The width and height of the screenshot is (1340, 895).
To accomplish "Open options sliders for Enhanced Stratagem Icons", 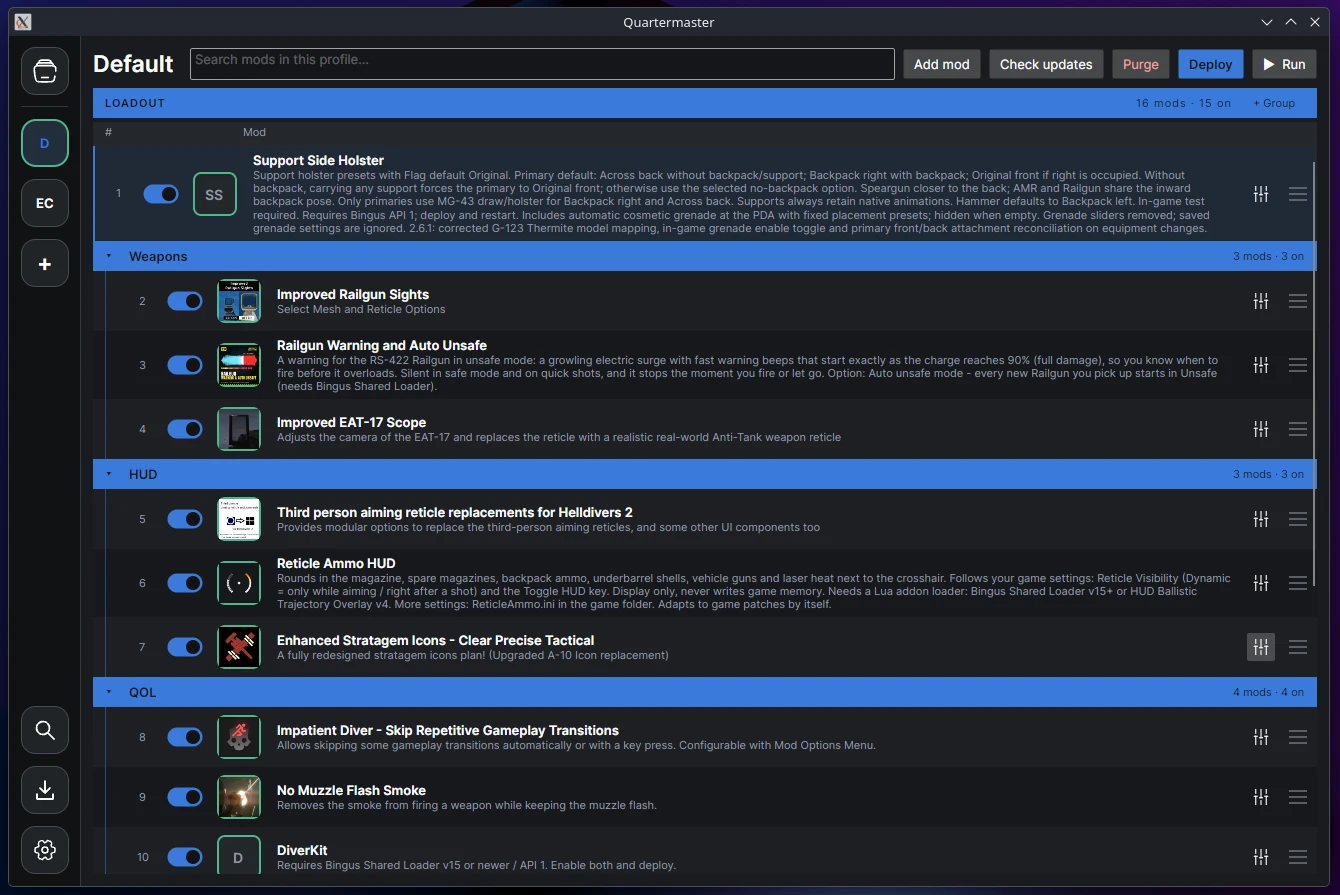I will coord(1261,647).
